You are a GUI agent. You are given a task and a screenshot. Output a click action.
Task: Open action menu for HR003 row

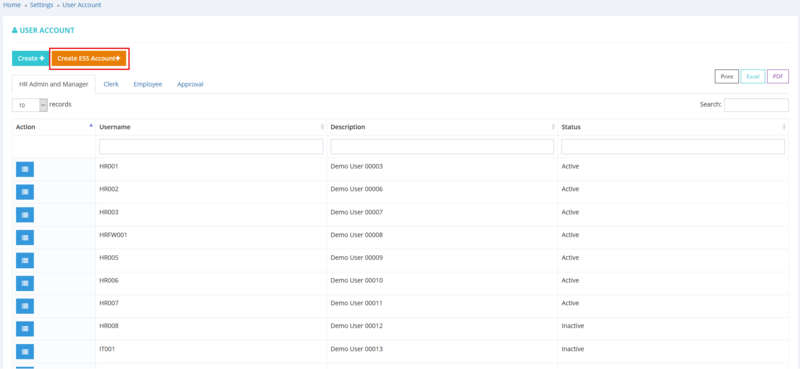click(x=25, y=214)
